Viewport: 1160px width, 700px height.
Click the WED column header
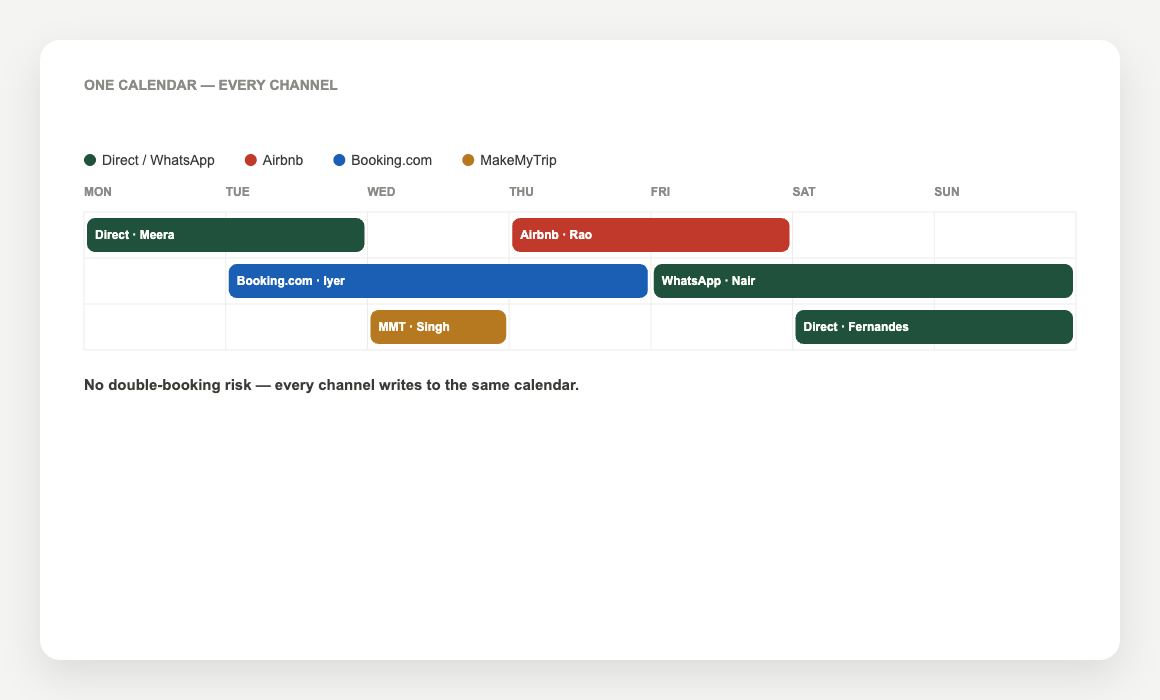coord(381,192)
